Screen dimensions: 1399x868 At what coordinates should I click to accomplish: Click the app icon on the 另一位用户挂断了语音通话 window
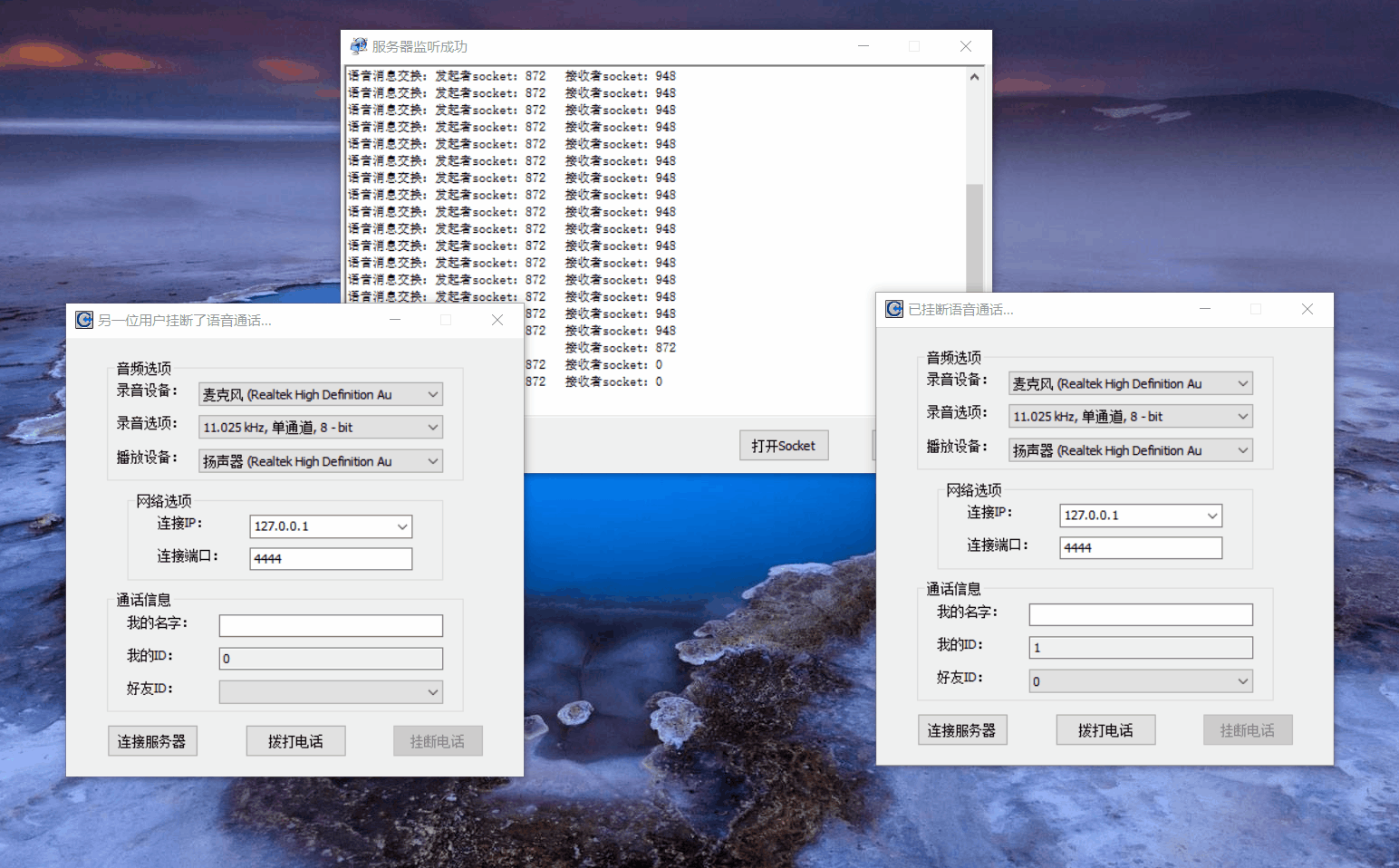click(82, 319)
